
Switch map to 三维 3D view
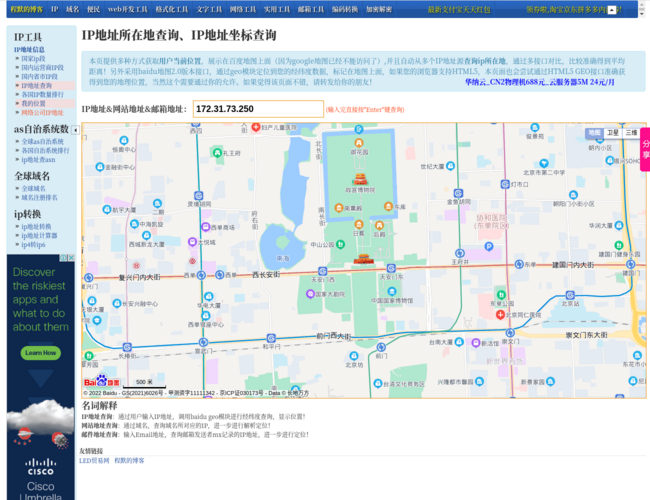click(x=630, y=132)
